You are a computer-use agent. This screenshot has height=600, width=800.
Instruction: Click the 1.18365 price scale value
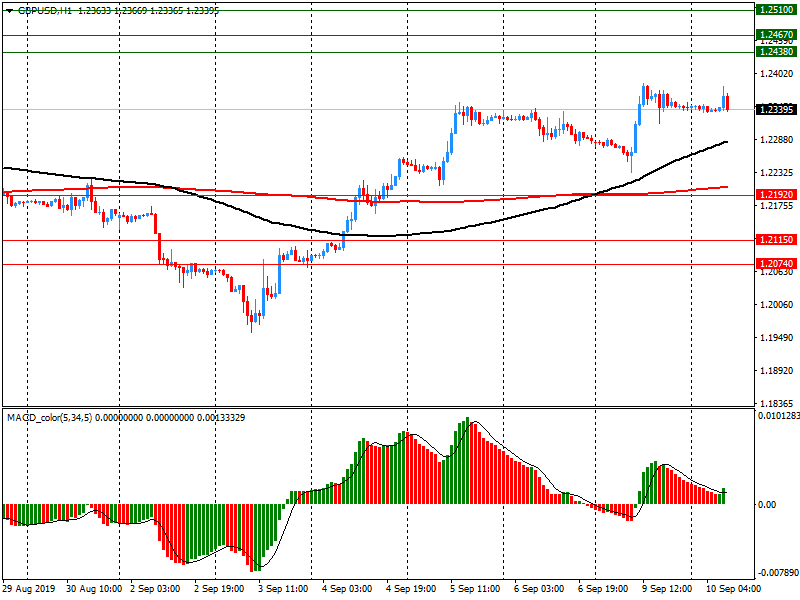[x=777, y=403]
